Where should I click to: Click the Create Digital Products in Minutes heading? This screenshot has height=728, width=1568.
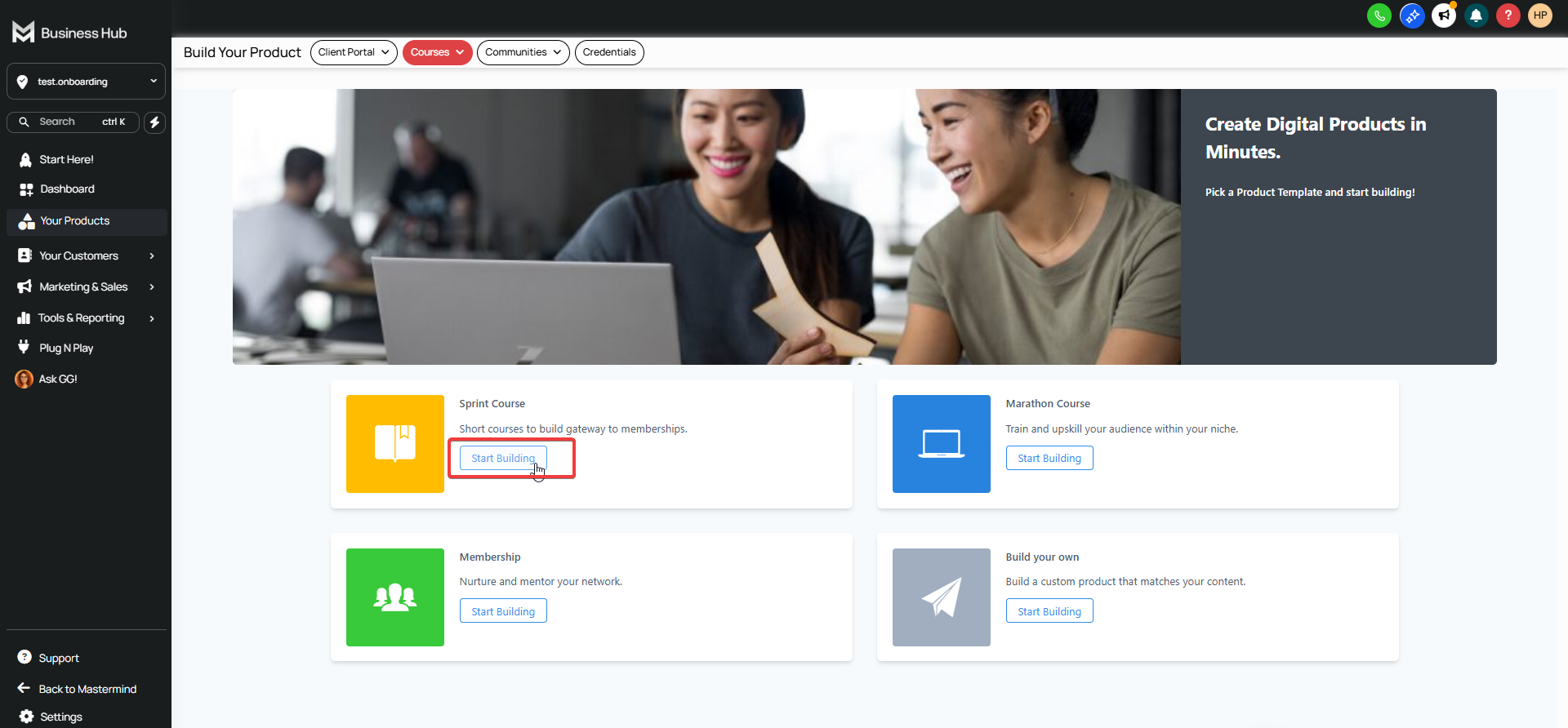(x=1316, y=138)
